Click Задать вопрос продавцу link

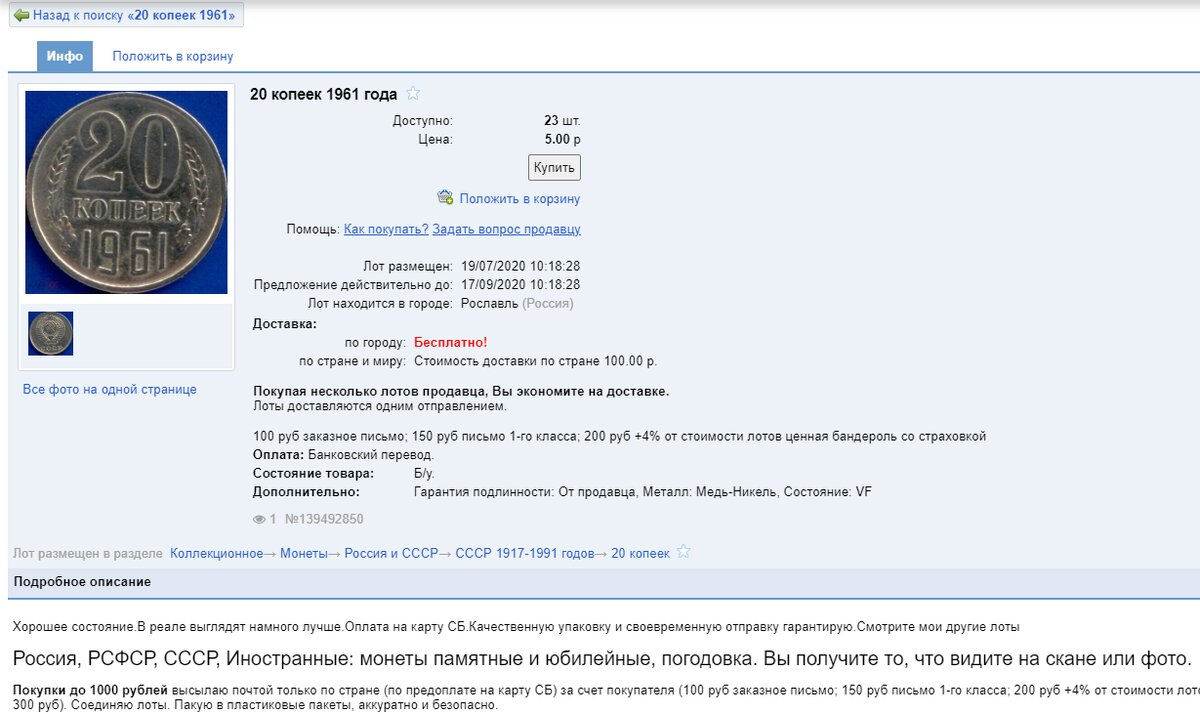pos(507,229)
